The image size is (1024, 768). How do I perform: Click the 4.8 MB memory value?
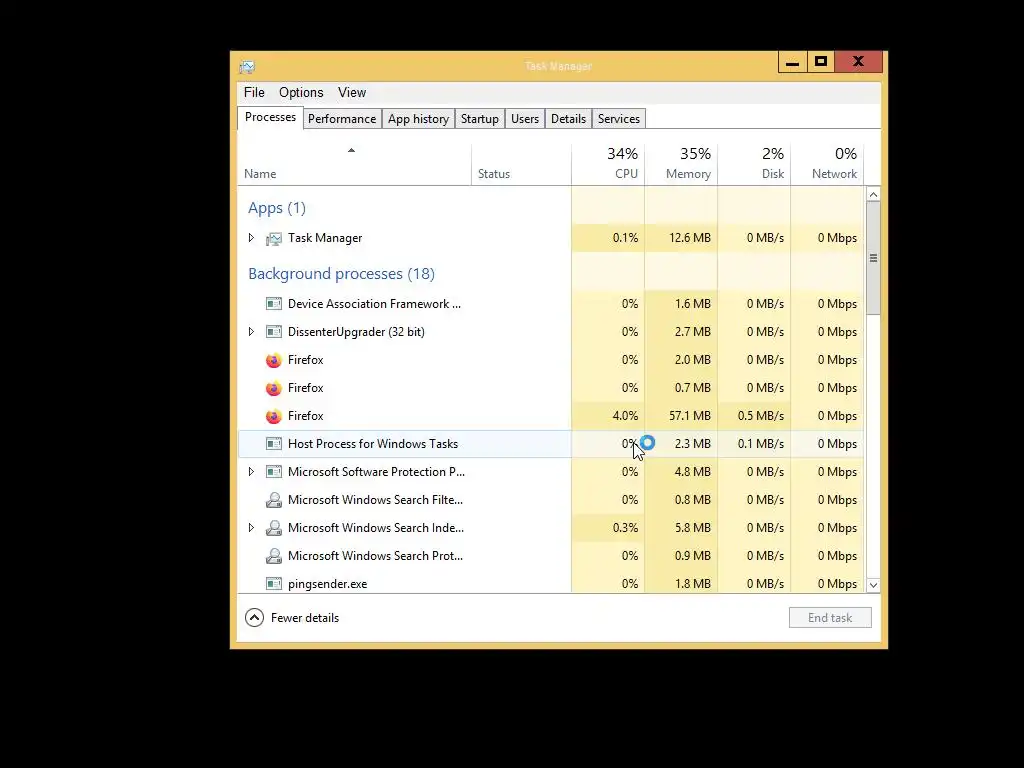click(692, 472)
